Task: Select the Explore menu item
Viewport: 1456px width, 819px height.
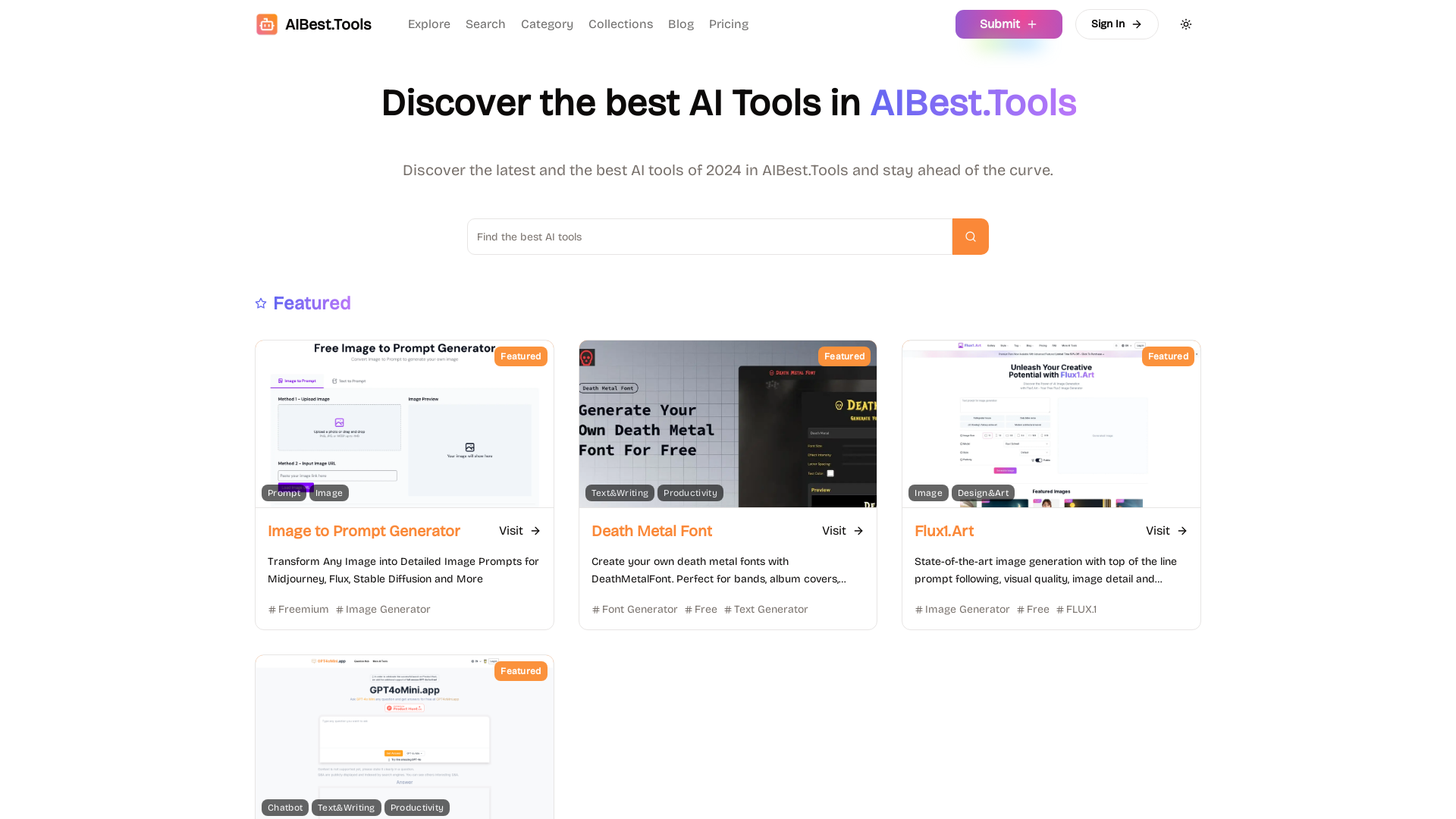Action: (x=429, y=24)
